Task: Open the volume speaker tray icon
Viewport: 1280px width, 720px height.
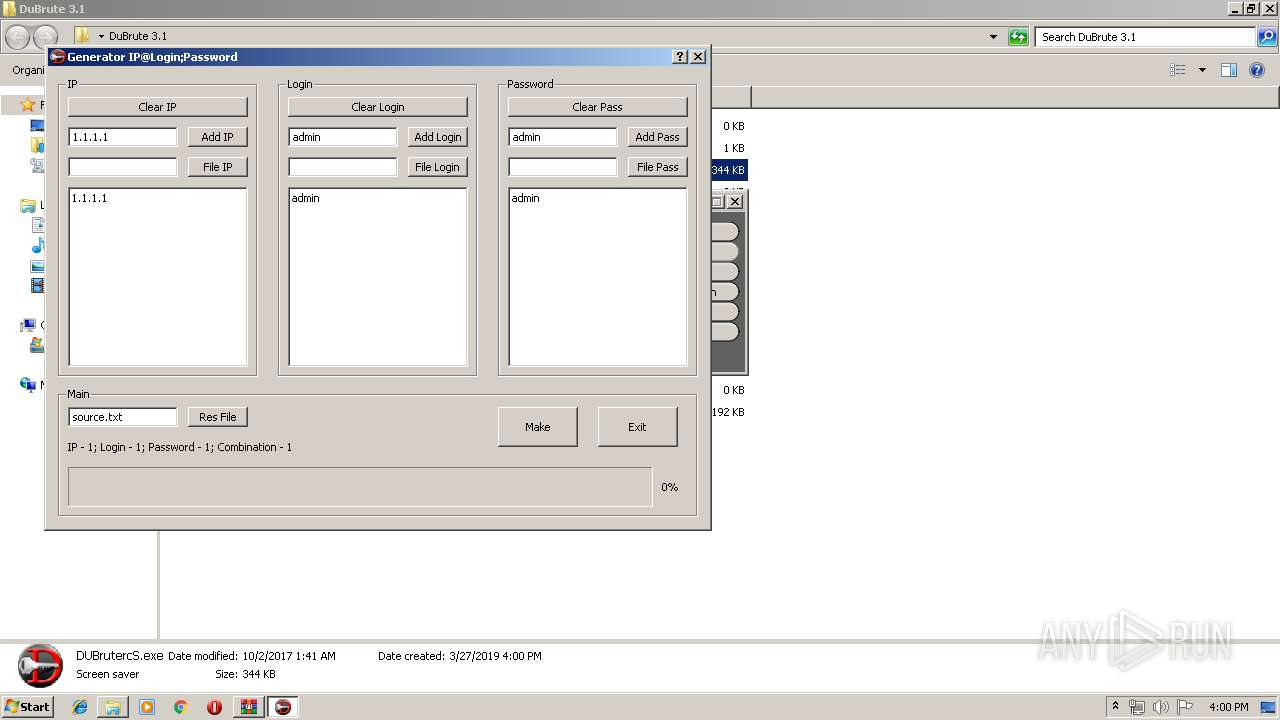Action: [x=1160, y=707]
